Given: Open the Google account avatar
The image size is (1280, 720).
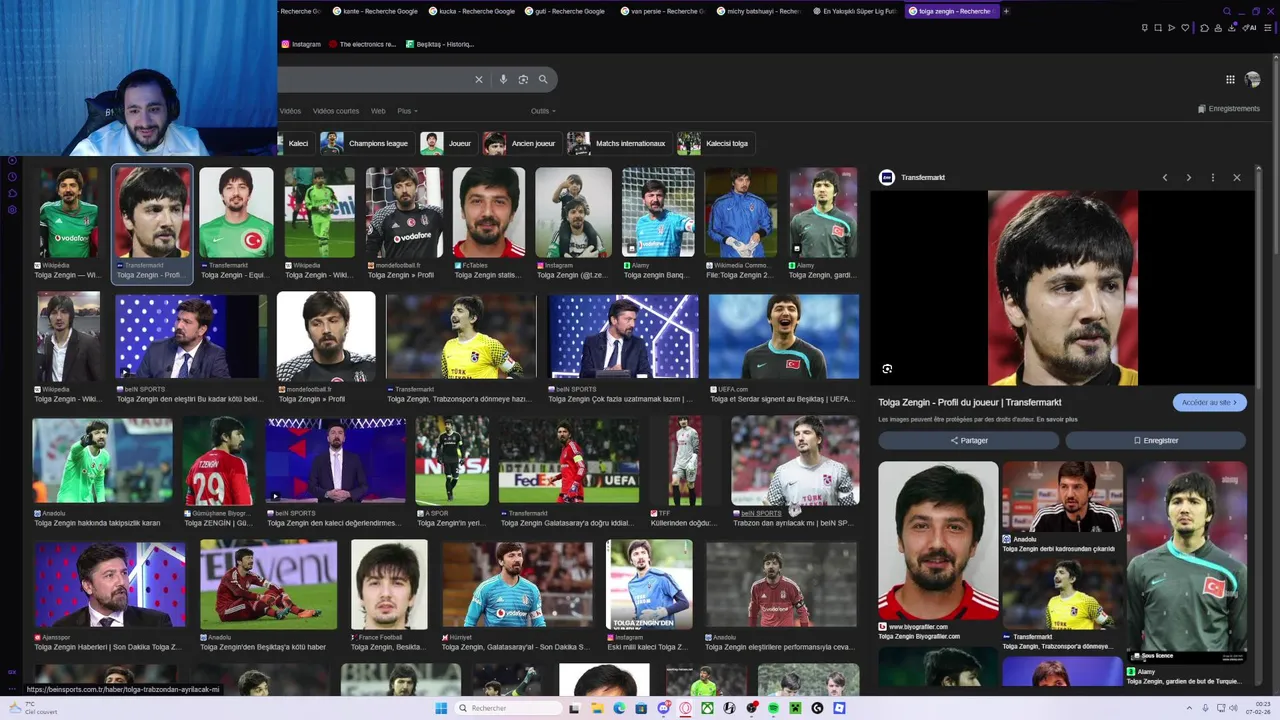Looking at the screenshot, I should click(1253, 79).
